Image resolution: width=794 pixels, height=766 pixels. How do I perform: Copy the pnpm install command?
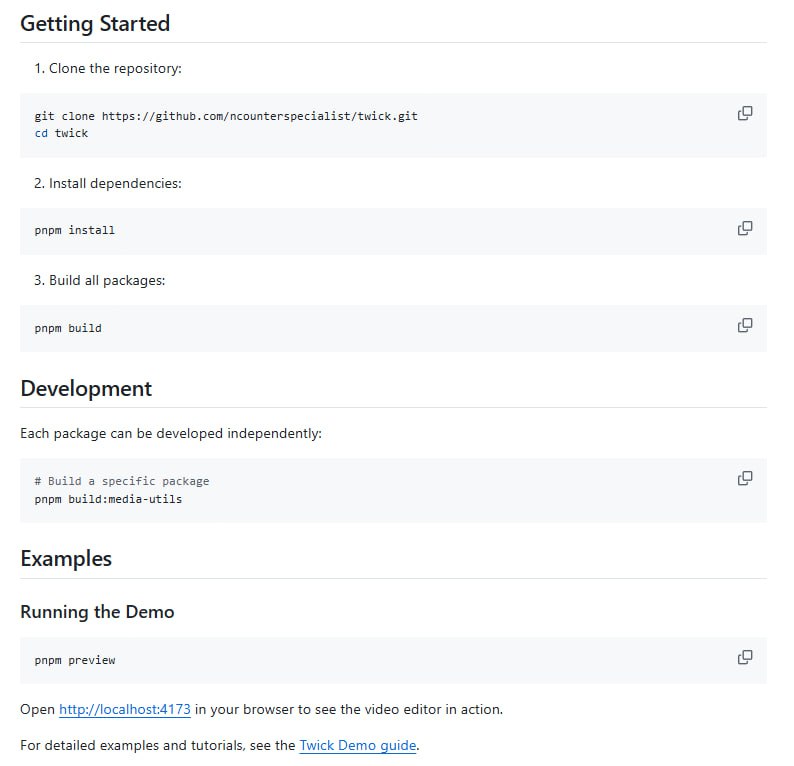tap(744, 229)
